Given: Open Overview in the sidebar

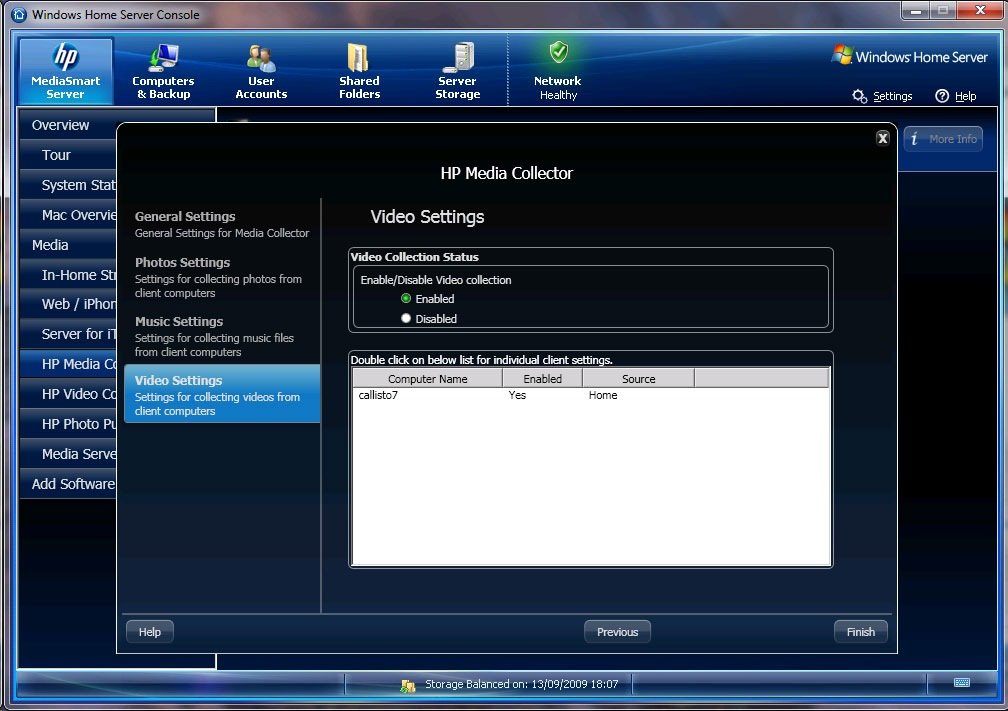Looking at the screenshot, I should pyautogui.click(x=68, y=125).
